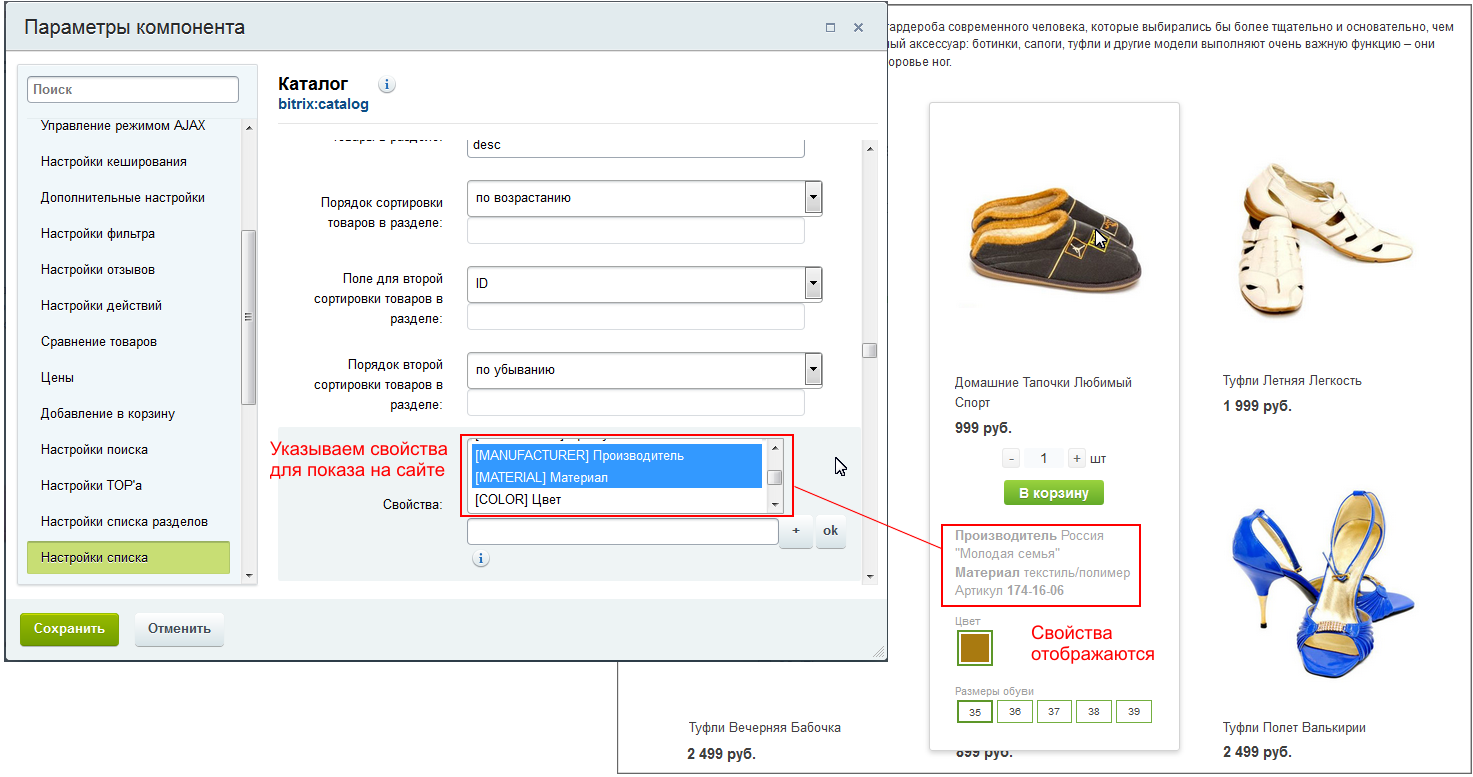This screenshot has width=1473, height=777.
Task: Select the highlighted Настройки списка item
Action: pyautogui.click(x=128, y=557)
